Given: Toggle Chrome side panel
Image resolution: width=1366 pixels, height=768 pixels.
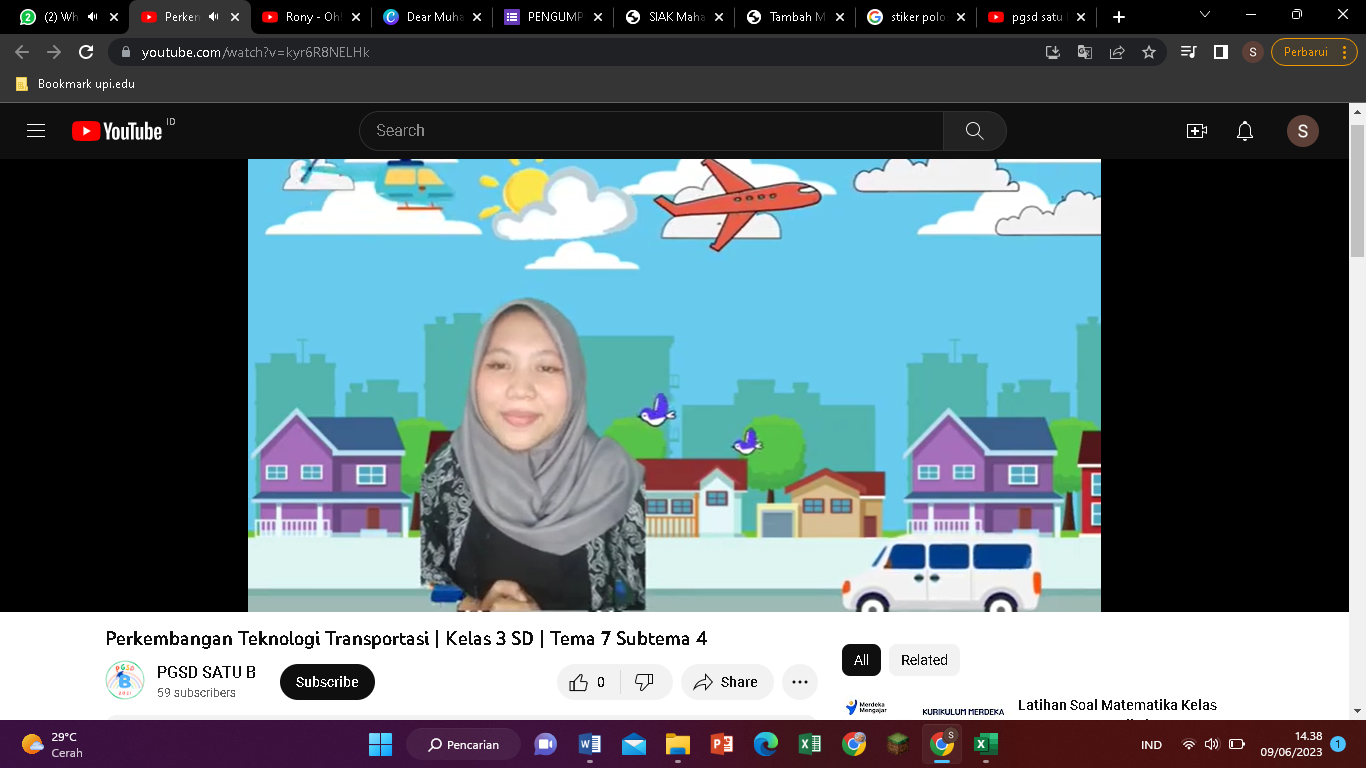Looking at the screenshot, I should pos(1220,52).
